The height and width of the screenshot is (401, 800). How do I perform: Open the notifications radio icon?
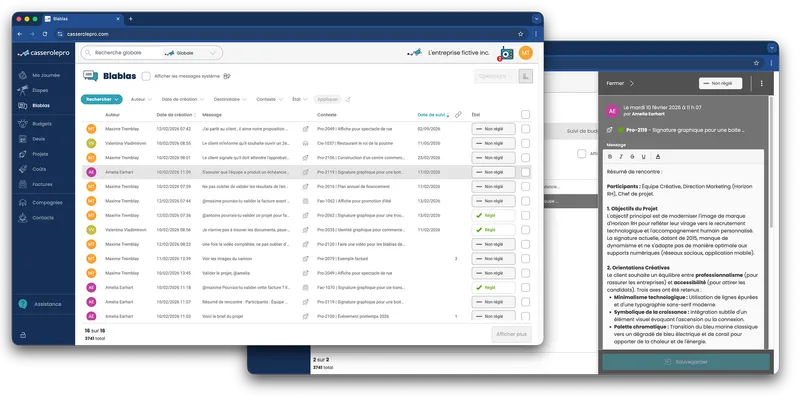(506, 53)
